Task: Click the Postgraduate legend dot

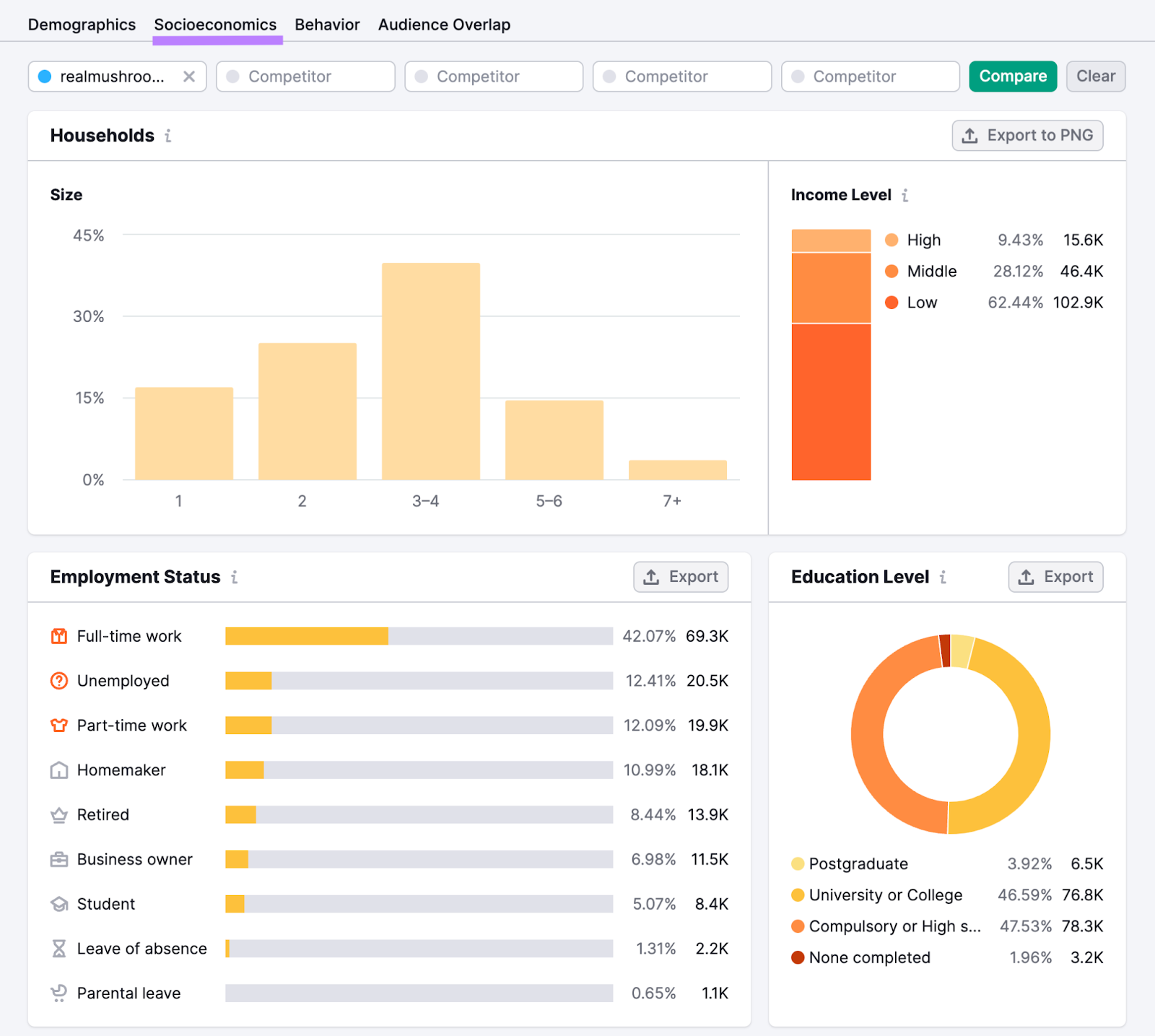Action: [x=798, y=863]
